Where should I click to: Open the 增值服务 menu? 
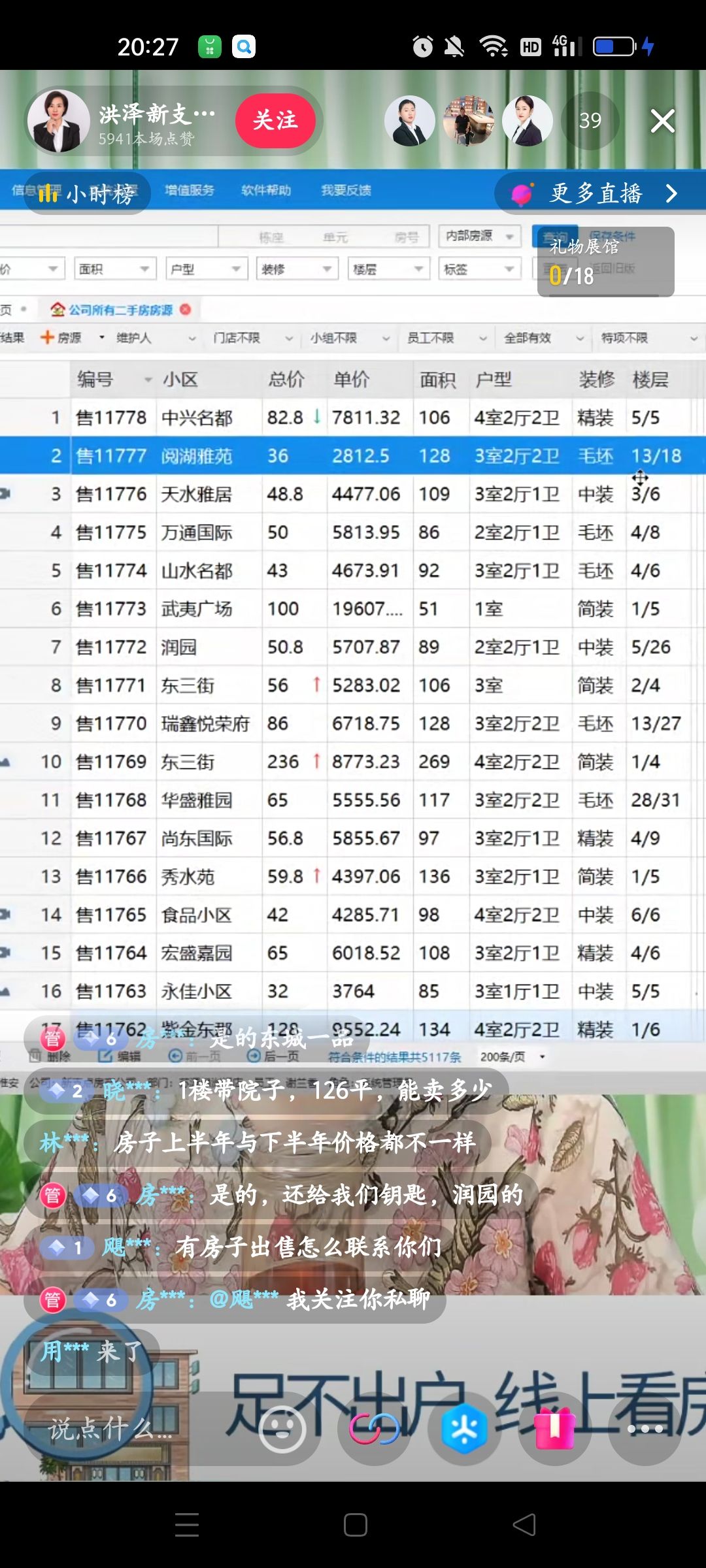190,190
